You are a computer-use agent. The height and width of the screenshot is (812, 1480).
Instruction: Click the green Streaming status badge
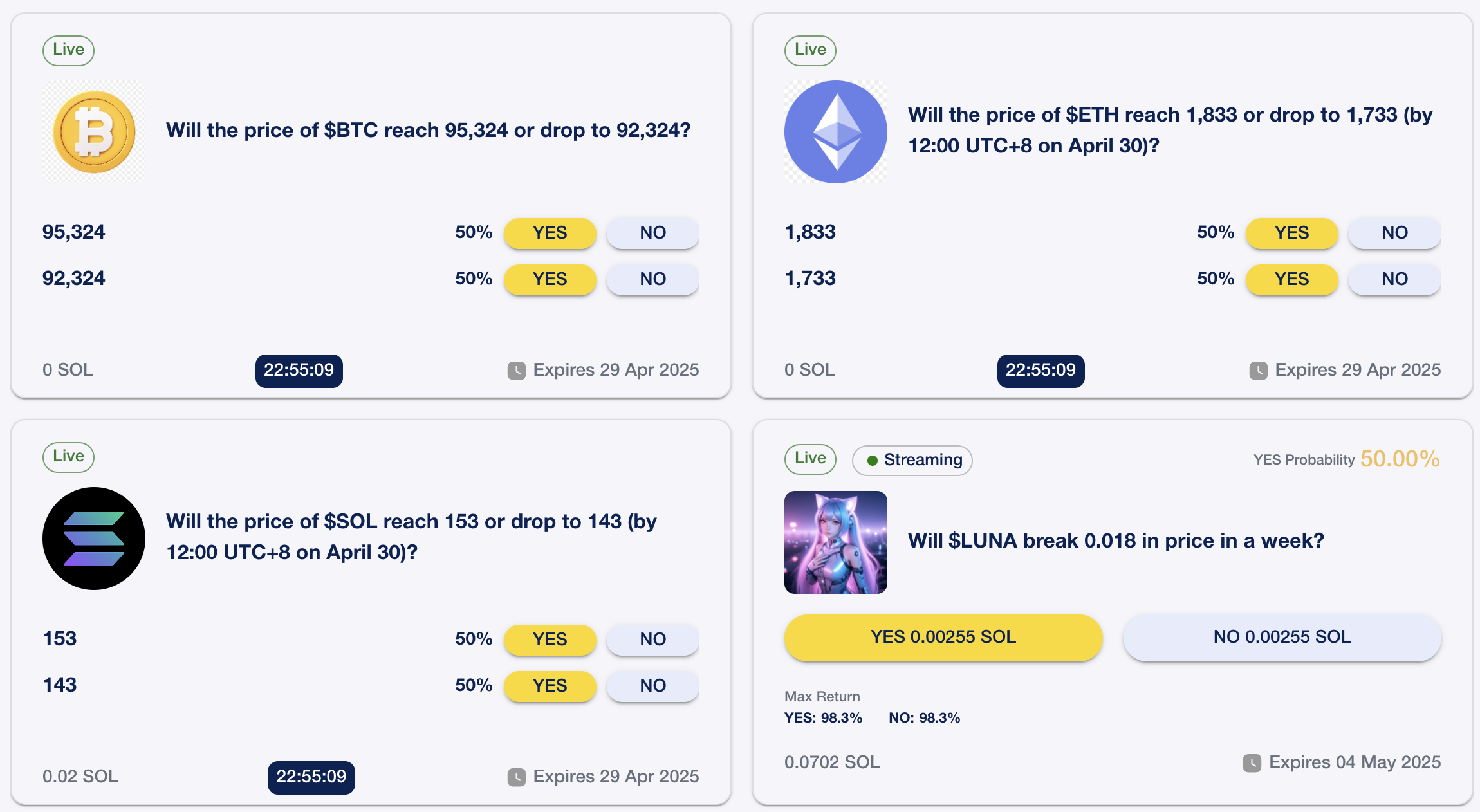click(912, 460)
